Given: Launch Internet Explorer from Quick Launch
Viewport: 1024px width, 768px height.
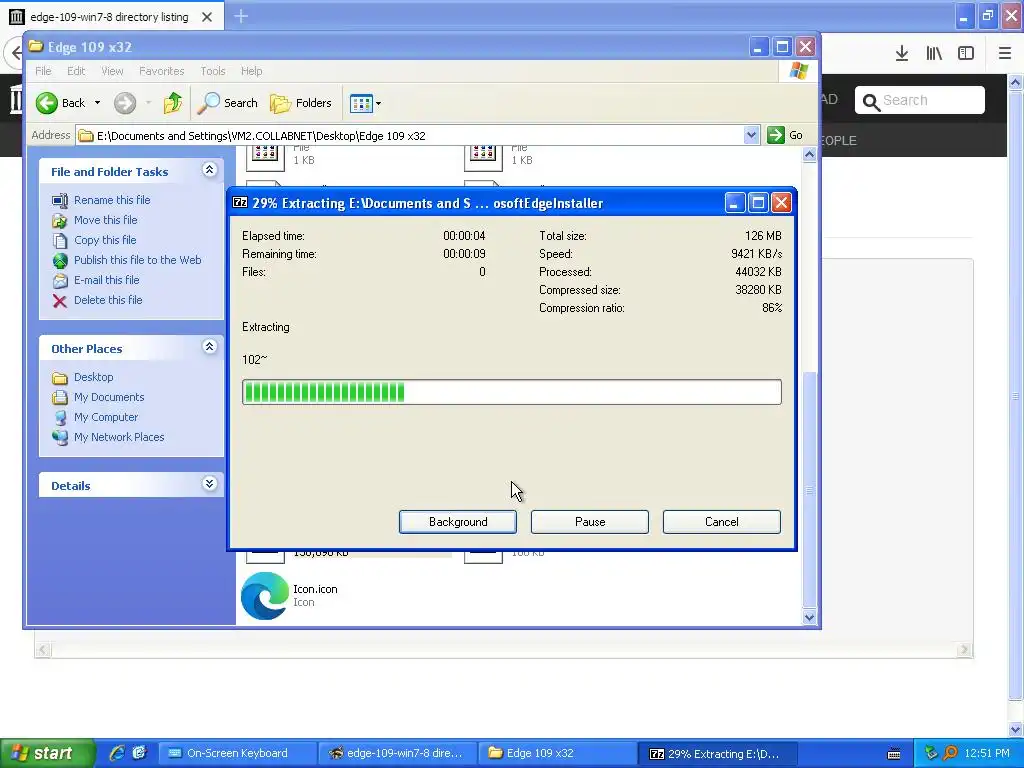Looking at the screenshot, I should click(116, 753).
